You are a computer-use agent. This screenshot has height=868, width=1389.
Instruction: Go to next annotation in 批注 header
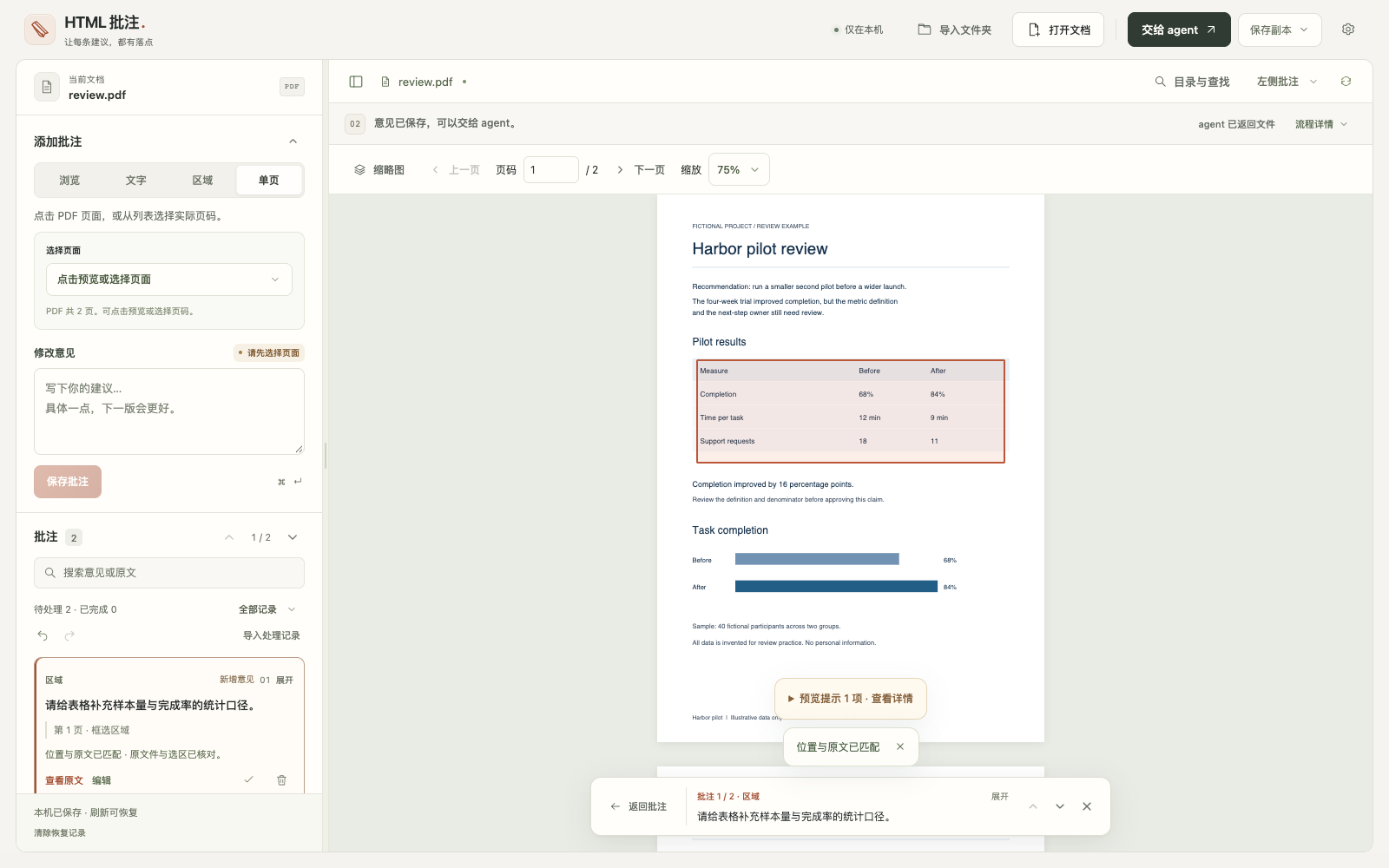click(293, 537)
